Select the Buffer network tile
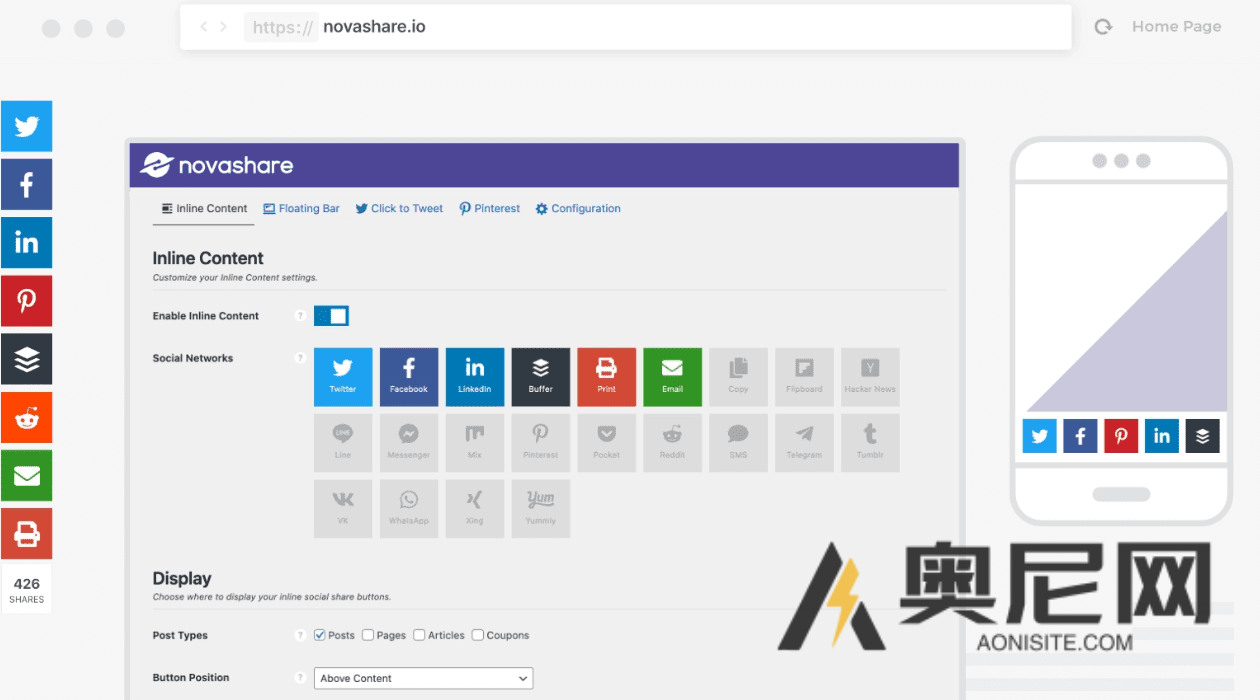This screenshot has width=1260, height=700. click(541, 377)
